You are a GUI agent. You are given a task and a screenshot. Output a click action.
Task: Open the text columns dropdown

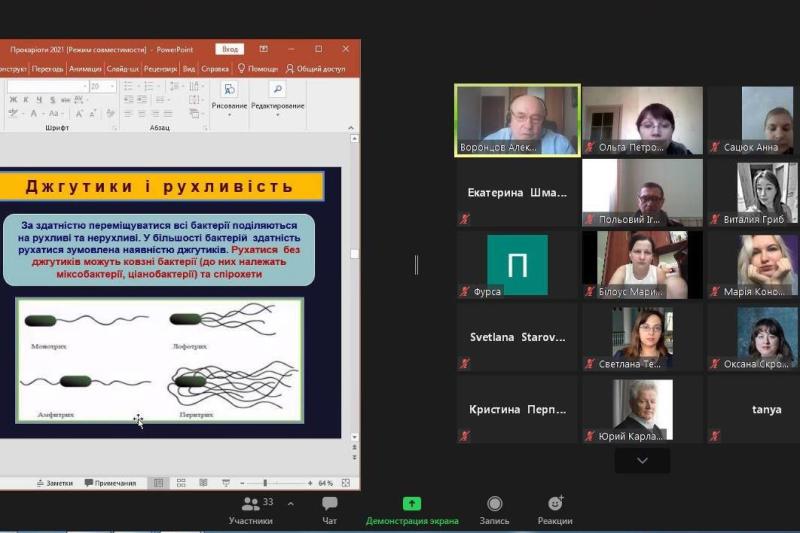click(x=161, y=99)
